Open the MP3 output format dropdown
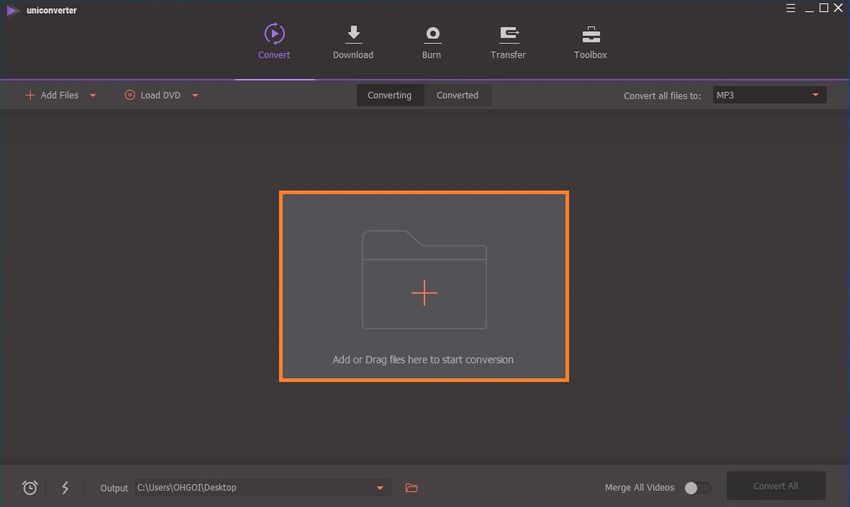Image resolution: width=850 pixels, height=507 pixels. 768,95
